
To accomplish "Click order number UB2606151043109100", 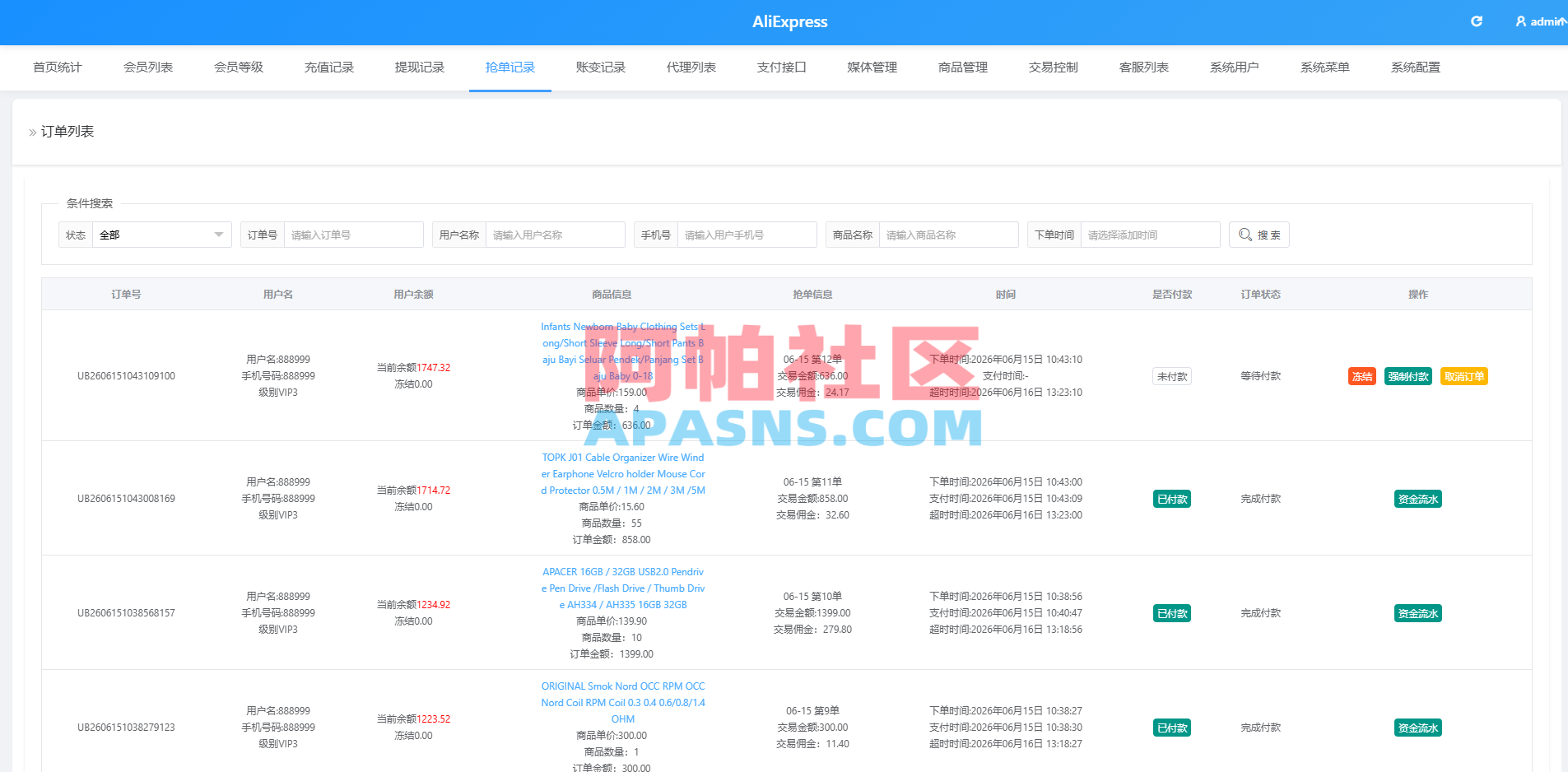I will (x=126, y=376).
